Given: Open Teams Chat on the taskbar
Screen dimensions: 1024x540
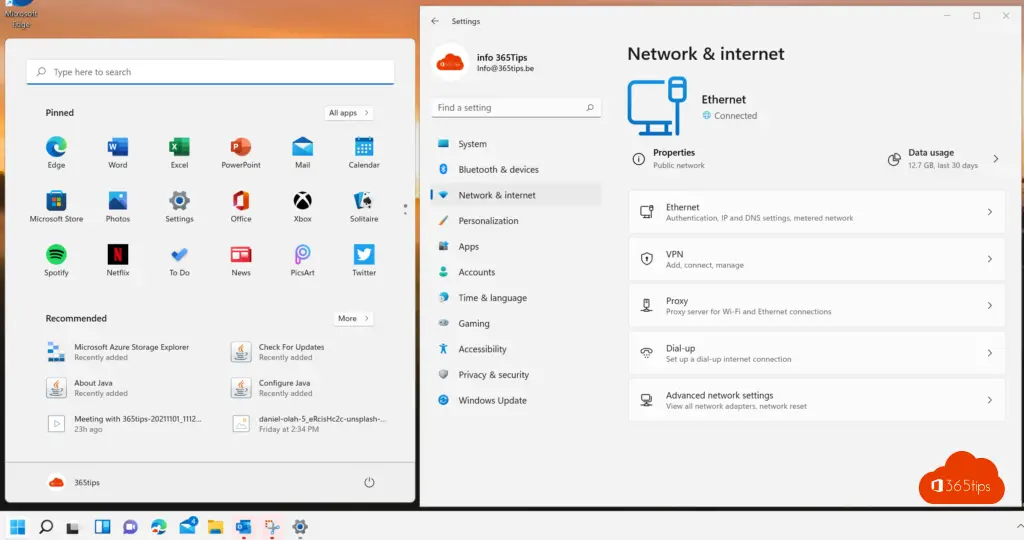Looking at the screenshot, I should pos(131,526).
